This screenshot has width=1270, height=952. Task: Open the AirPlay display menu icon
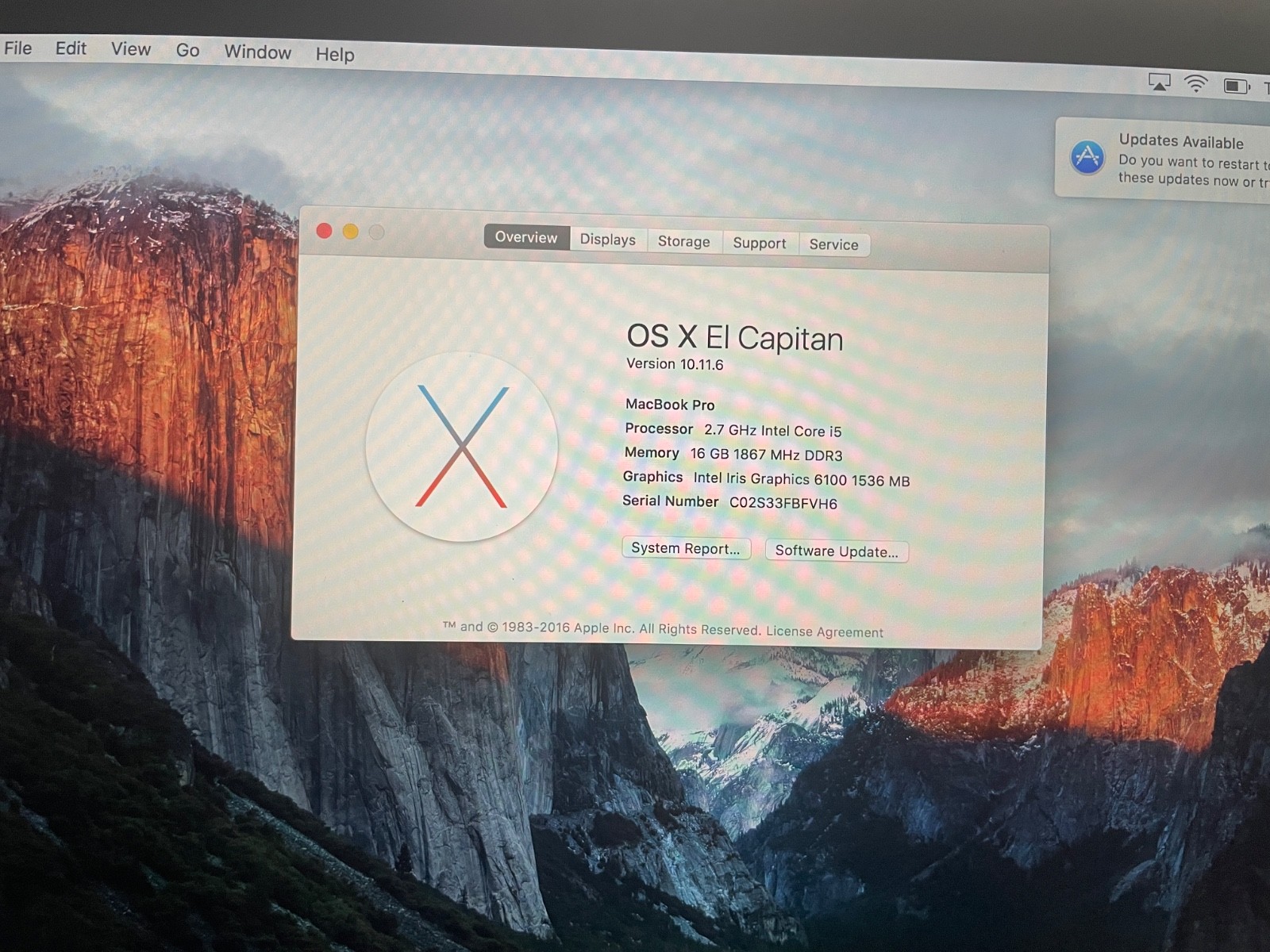click(x=1160, y=82)
